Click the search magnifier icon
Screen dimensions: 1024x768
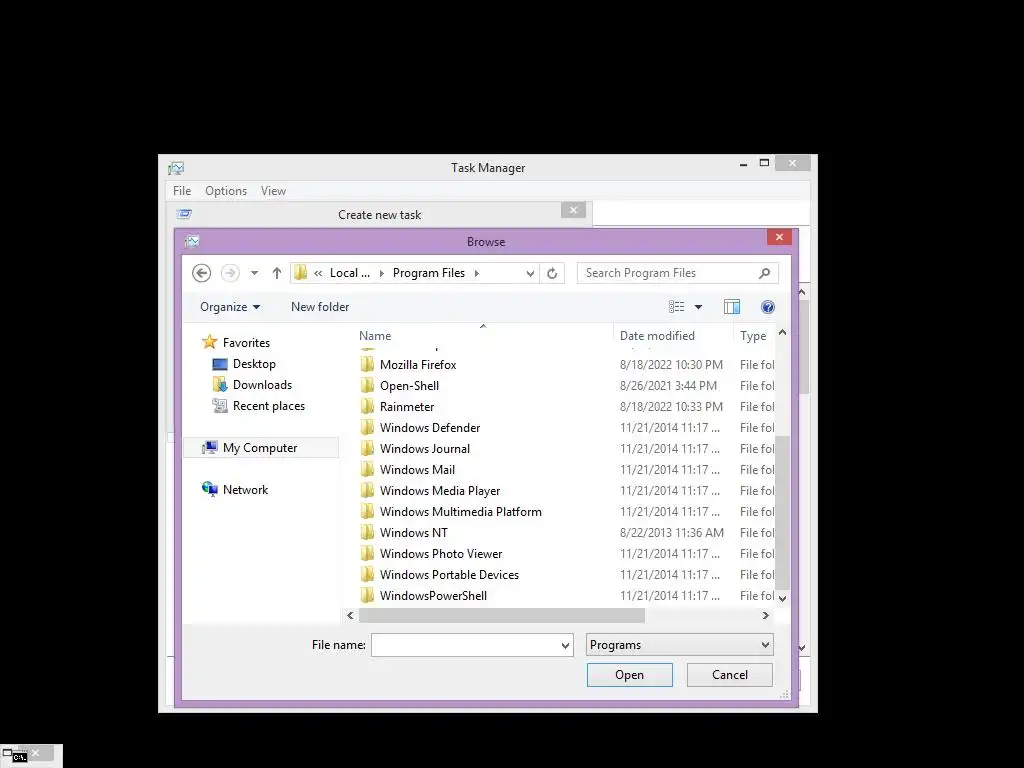tap(764, 273)
